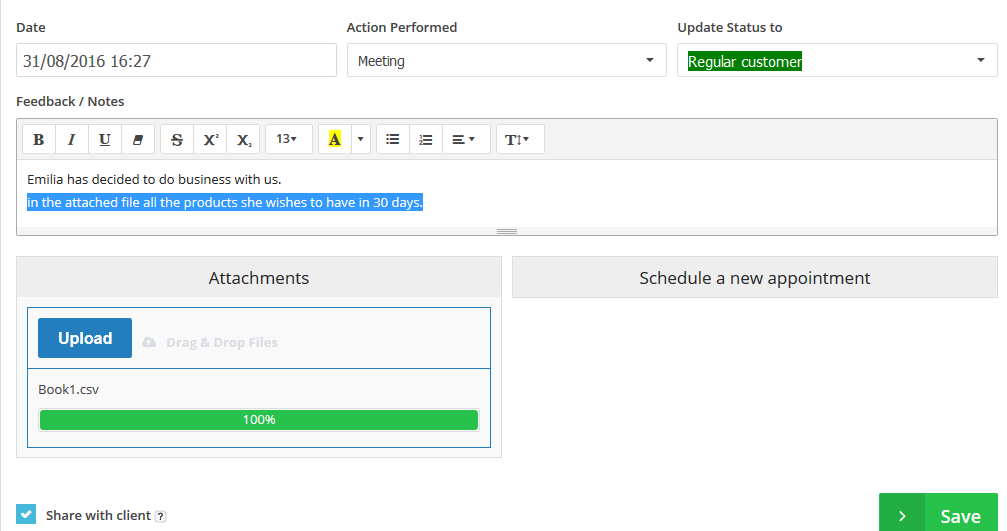Click the eraser clear-formatting icon

click(x=137, y=139)
